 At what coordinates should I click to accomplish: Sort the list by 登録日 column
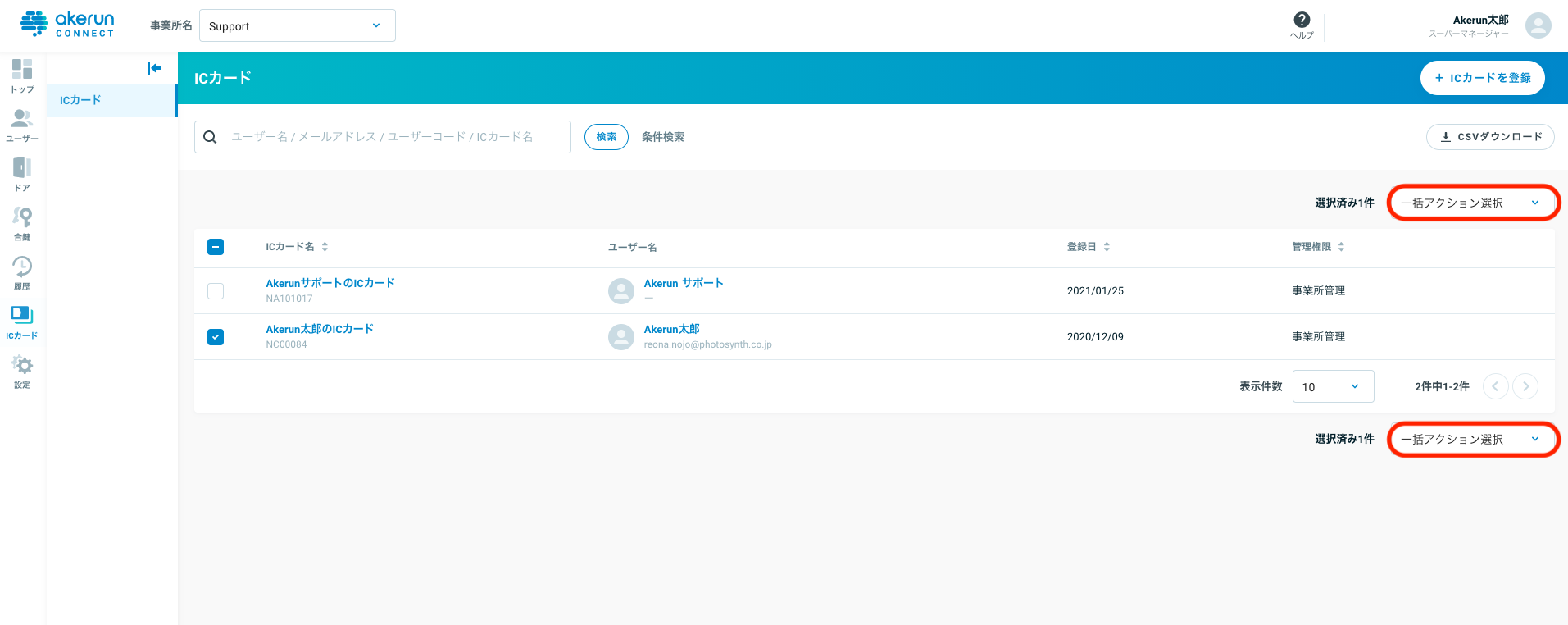pos(1089,247)
